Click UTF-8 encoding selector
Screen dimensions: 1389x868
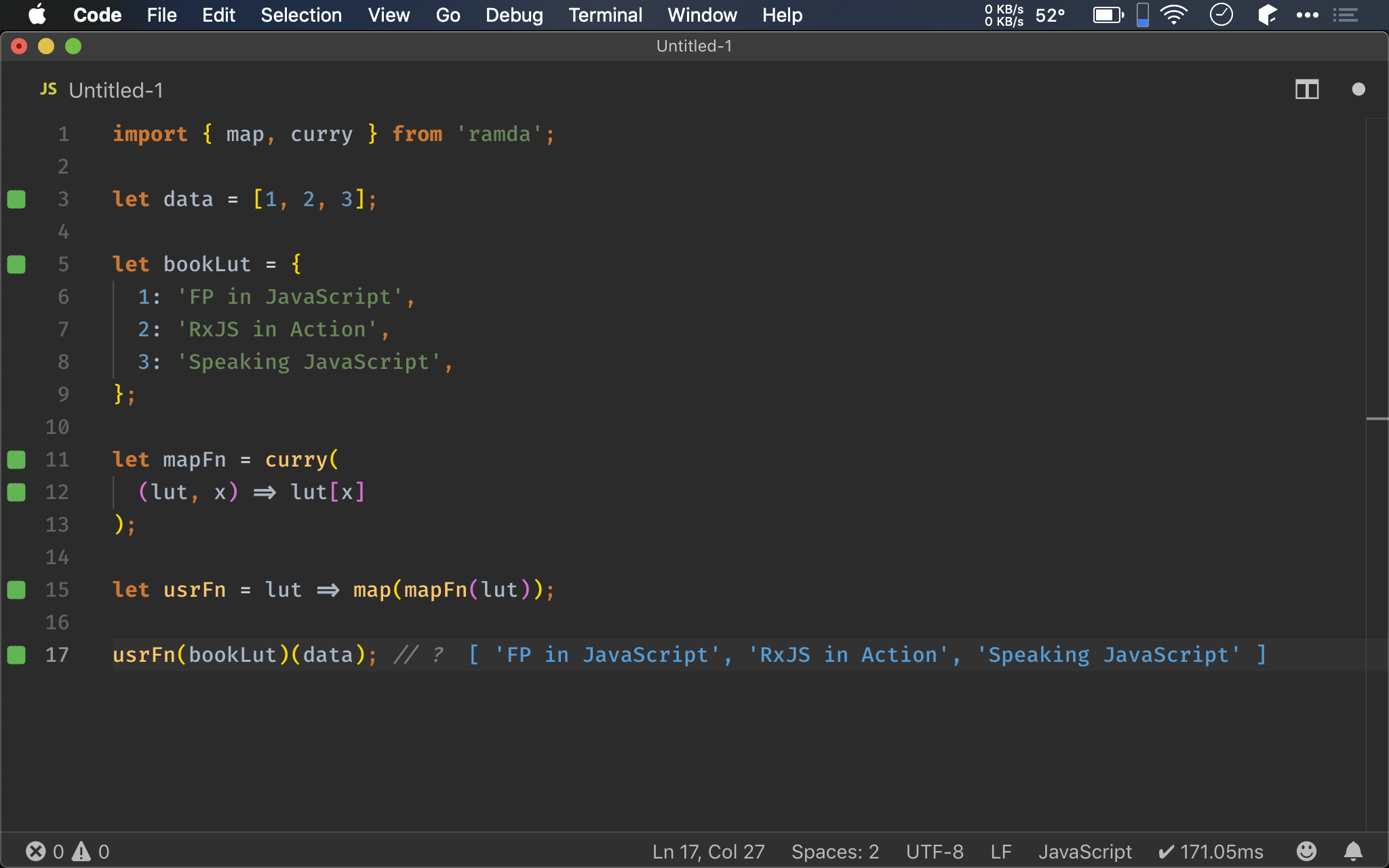coord(935,851)
